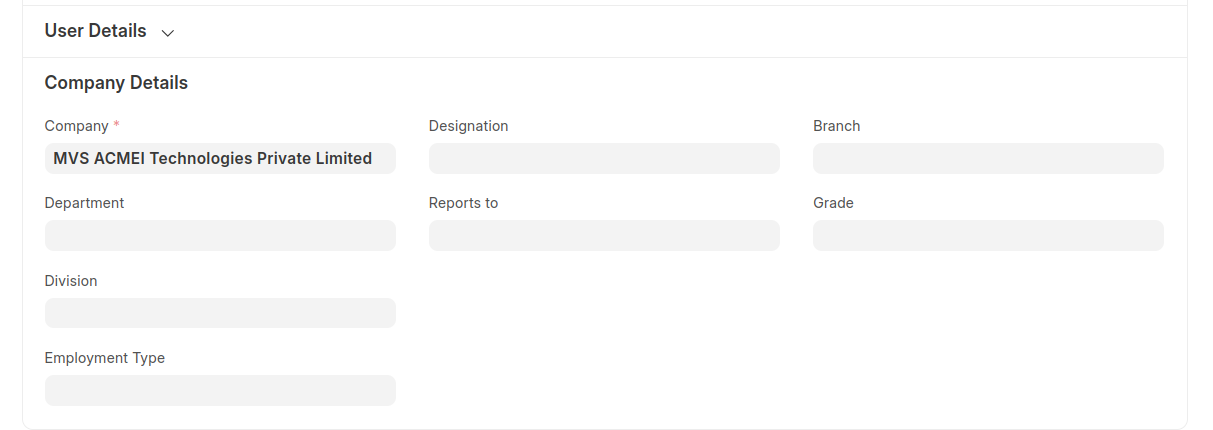Select the Department input field

point(220,235)
